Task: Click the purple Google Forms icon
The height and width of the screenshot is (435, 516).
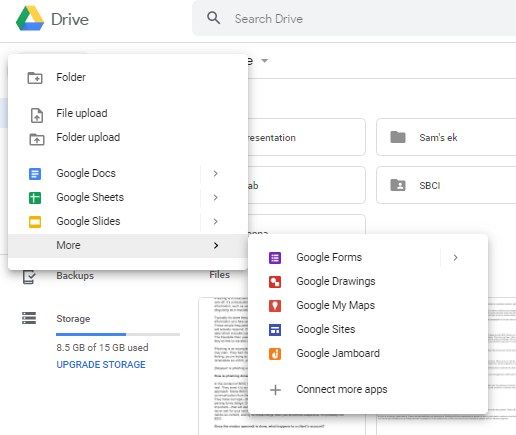Action: coord(275,258)
